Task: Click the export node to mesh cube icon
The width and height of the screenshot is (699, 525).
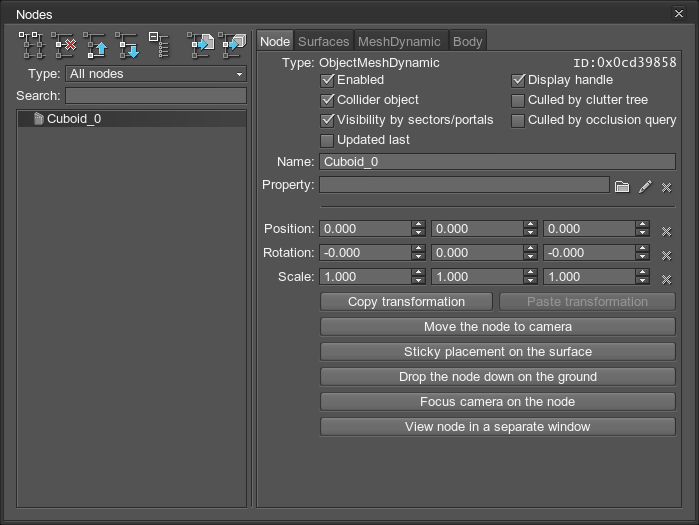Action: click(x=233, y=43)
